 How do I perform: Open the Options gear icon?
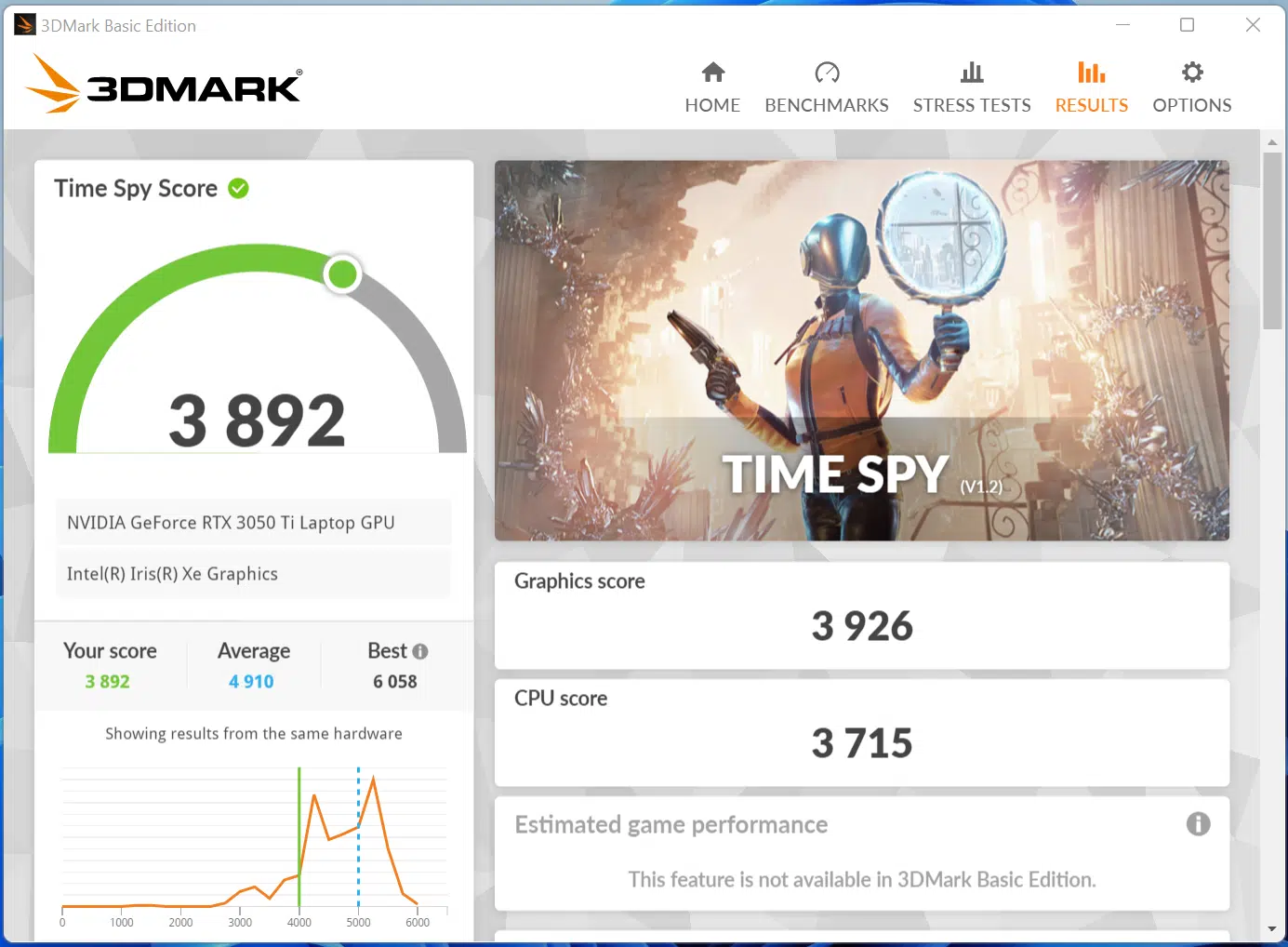[1192, 73]
